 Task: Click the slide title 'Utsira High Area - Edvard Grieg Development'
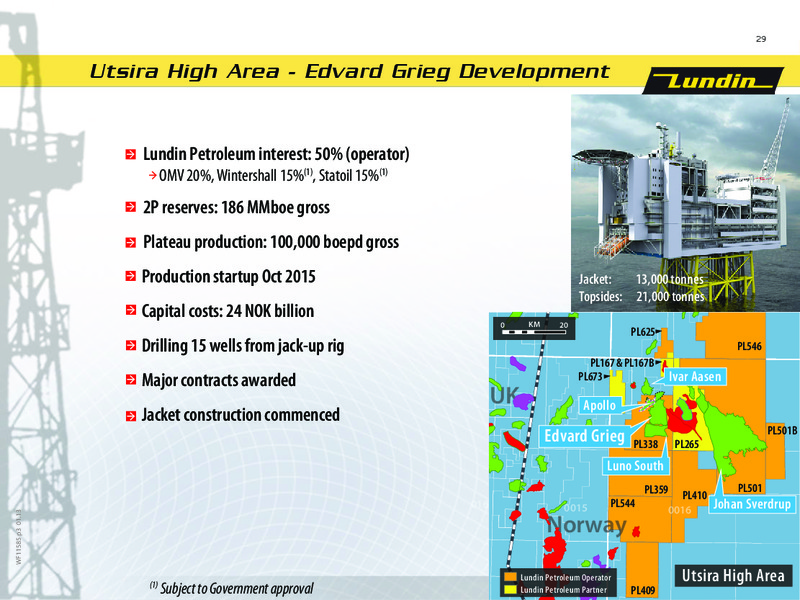coord(349,71)
